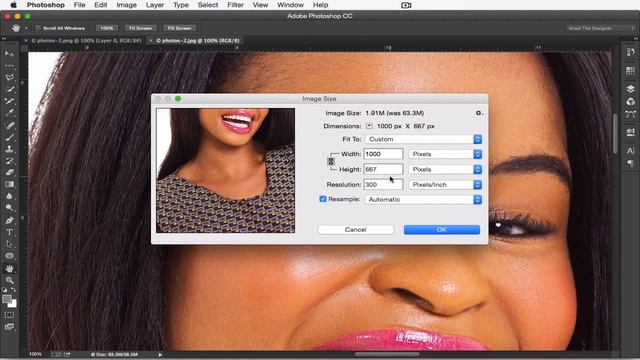This screenshot has height=360, width=640.
Task: Select the Dodge tool
Action: [9, 208]
